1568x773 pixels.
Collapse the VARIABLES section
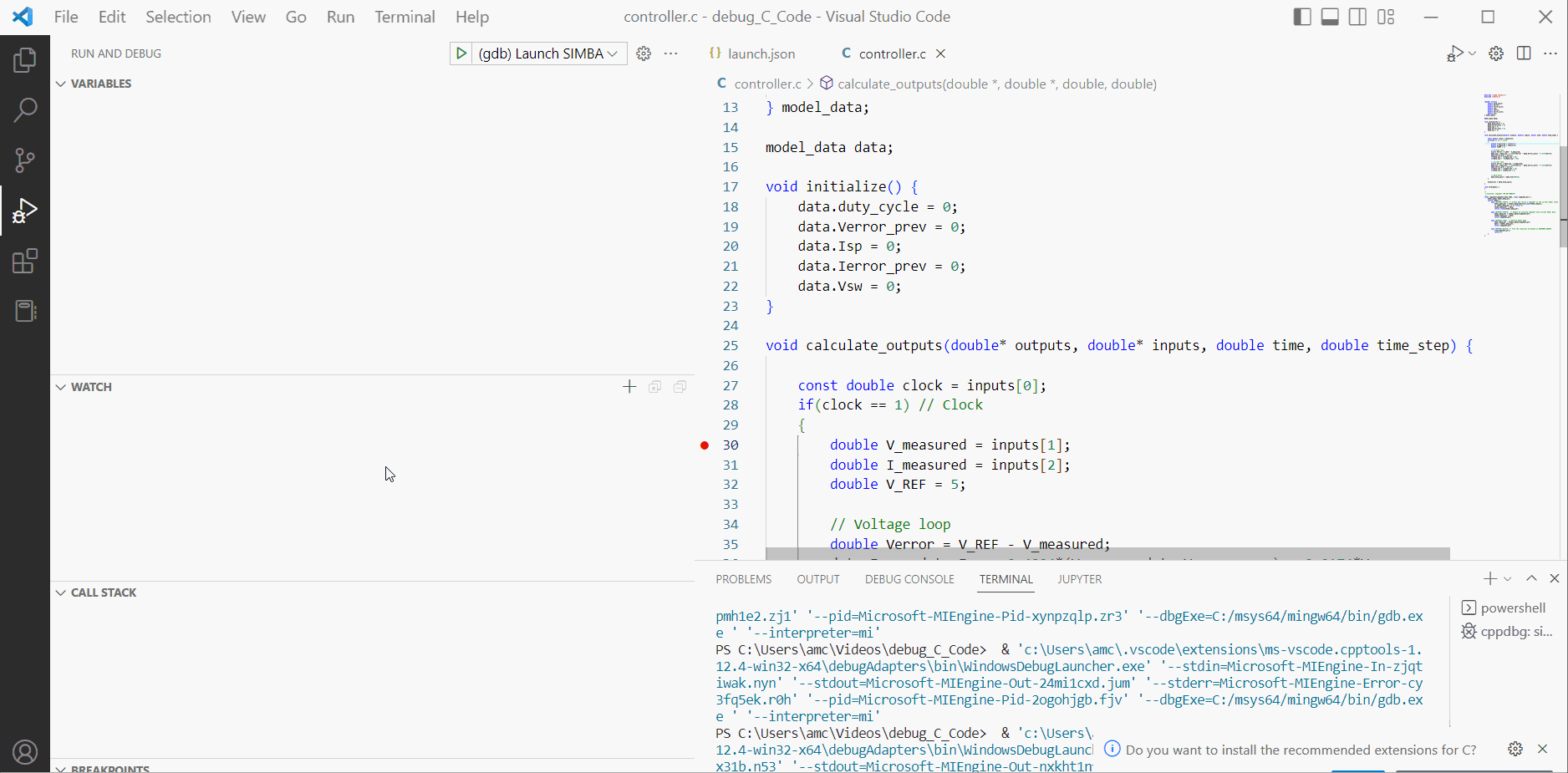[94, 84]
